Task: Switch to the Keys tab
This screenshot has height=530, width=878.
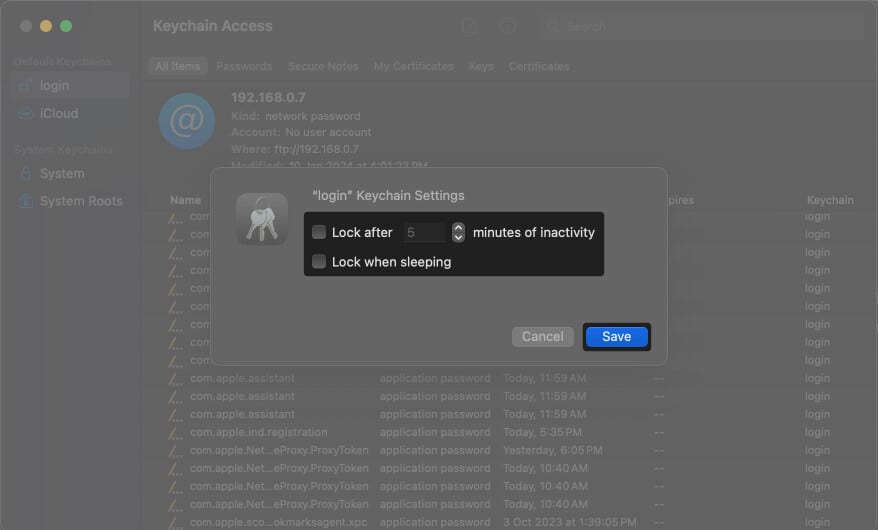Action: pos(481,66)
